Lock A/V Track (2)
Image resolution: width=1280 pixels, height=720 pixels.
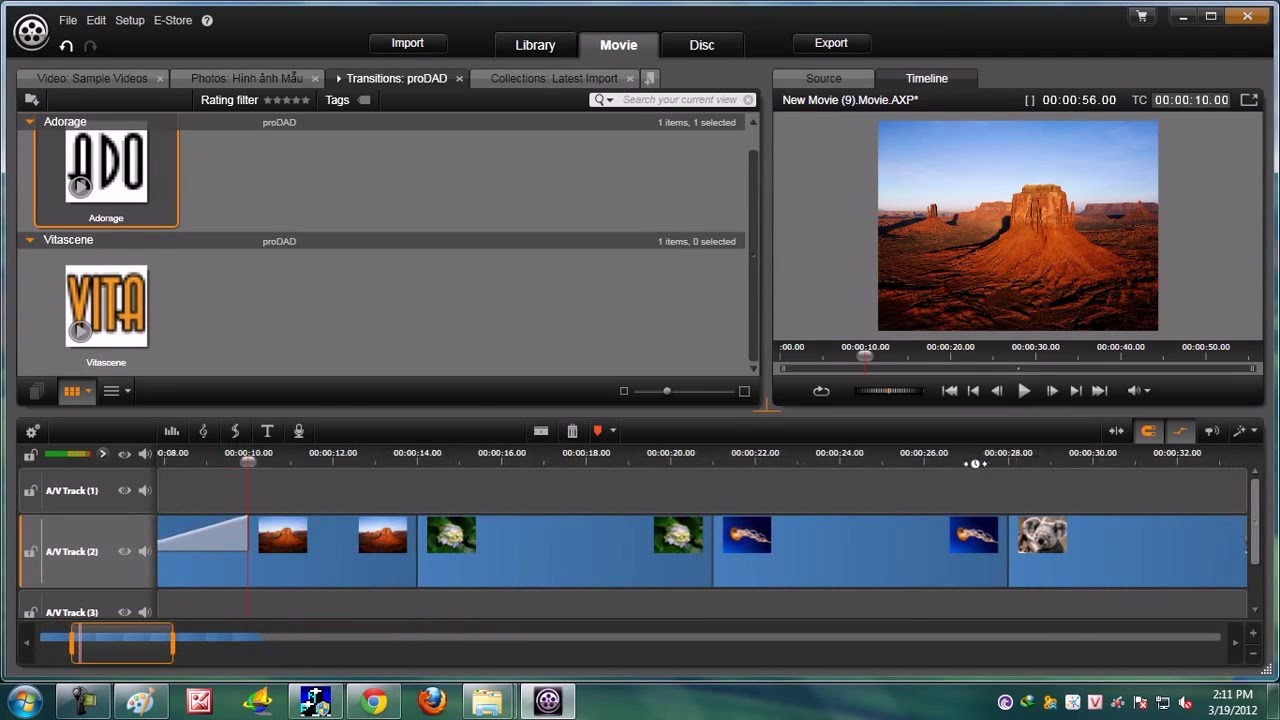tap(31, 551)
